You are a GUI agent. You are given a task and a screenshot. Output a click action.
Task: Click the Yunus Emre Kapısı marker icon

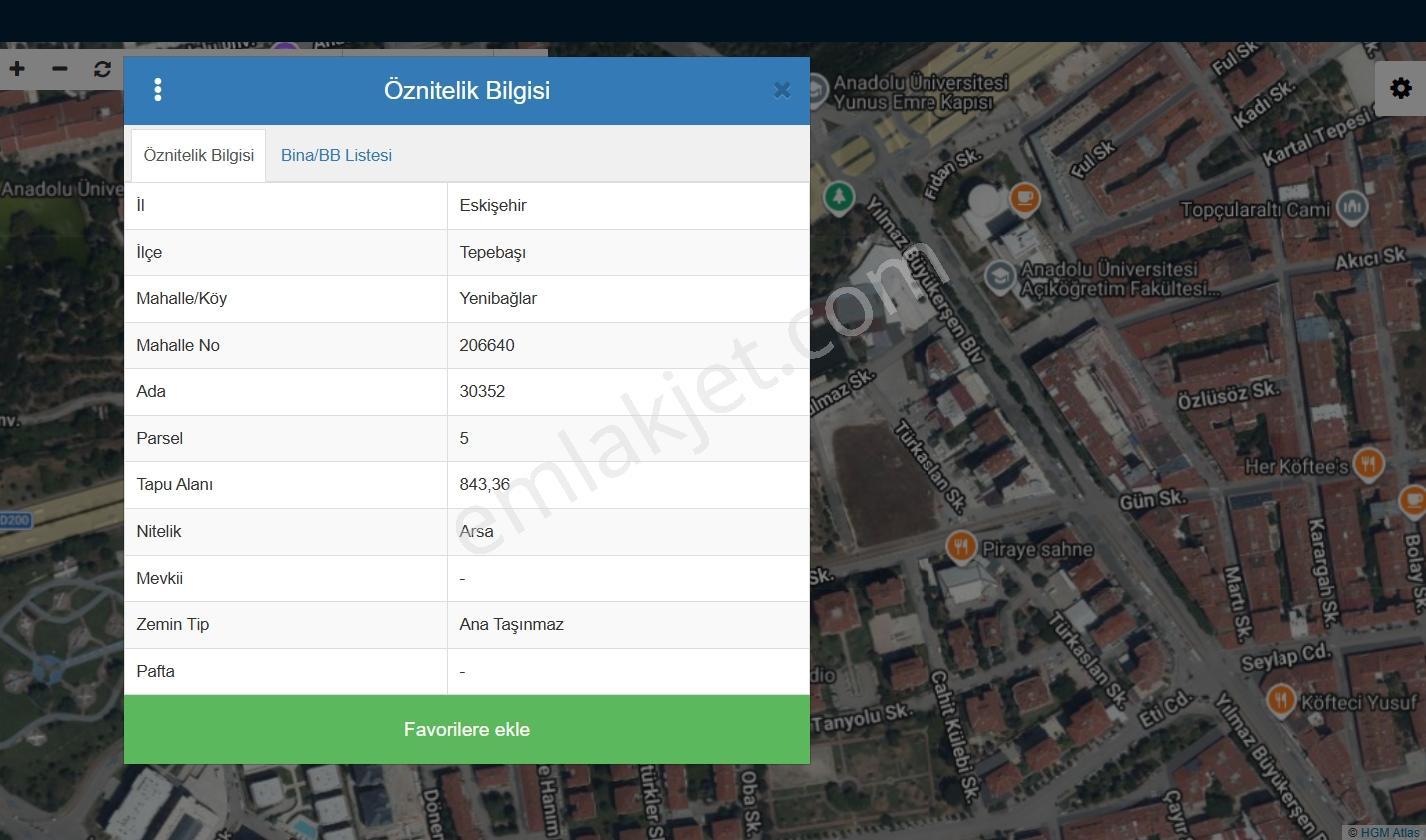pyautogui.click(x=817, y=91)
